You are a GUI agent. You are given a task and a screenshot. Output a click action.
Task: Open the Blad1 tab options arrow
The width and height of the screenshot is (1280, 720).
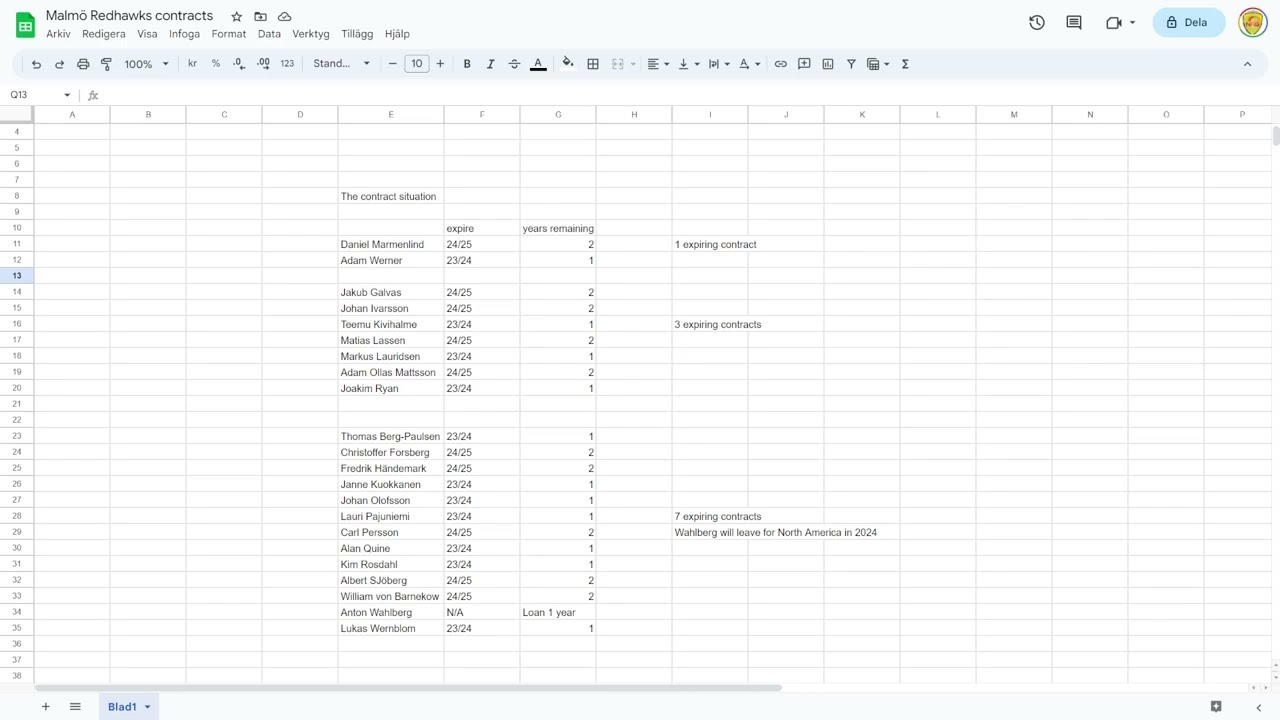click(x=147, y=707)
